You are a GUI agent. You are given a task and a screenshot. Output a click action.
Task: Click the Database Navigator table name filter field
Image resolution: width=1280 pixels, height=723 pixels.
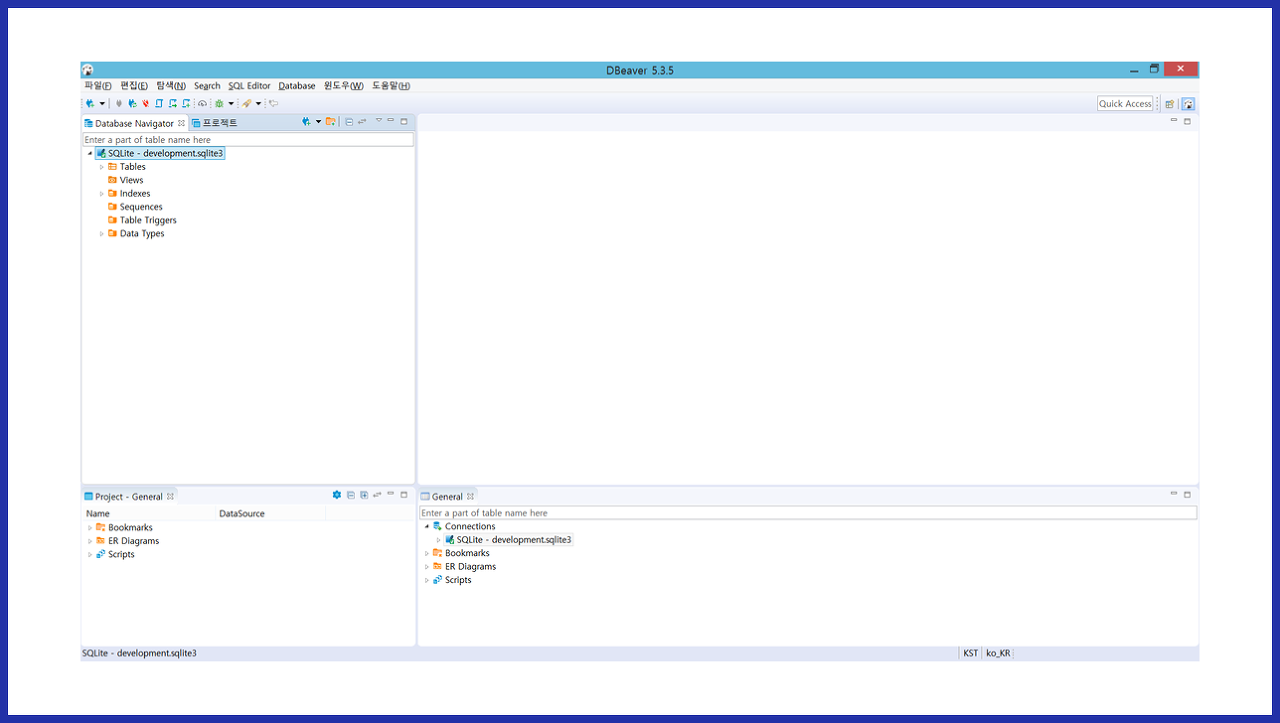tap(248, 140)
